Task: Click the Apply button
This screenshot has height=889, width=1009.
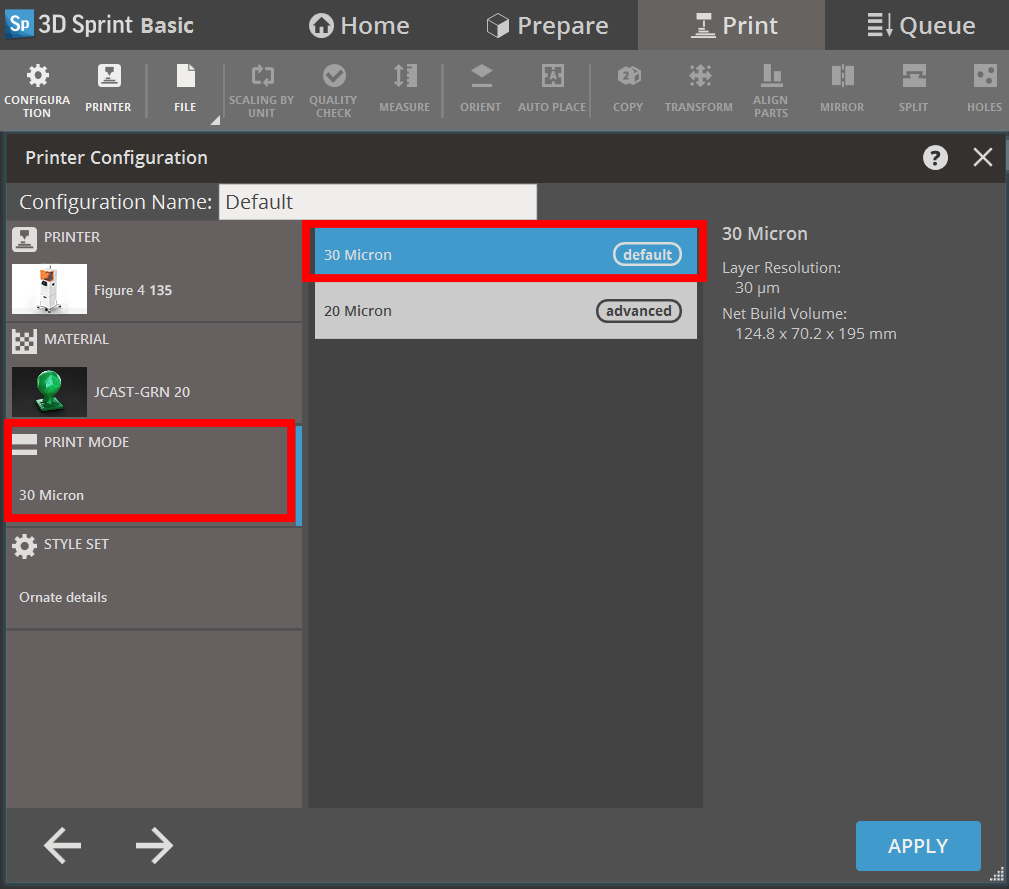Action: click(917, 845)
